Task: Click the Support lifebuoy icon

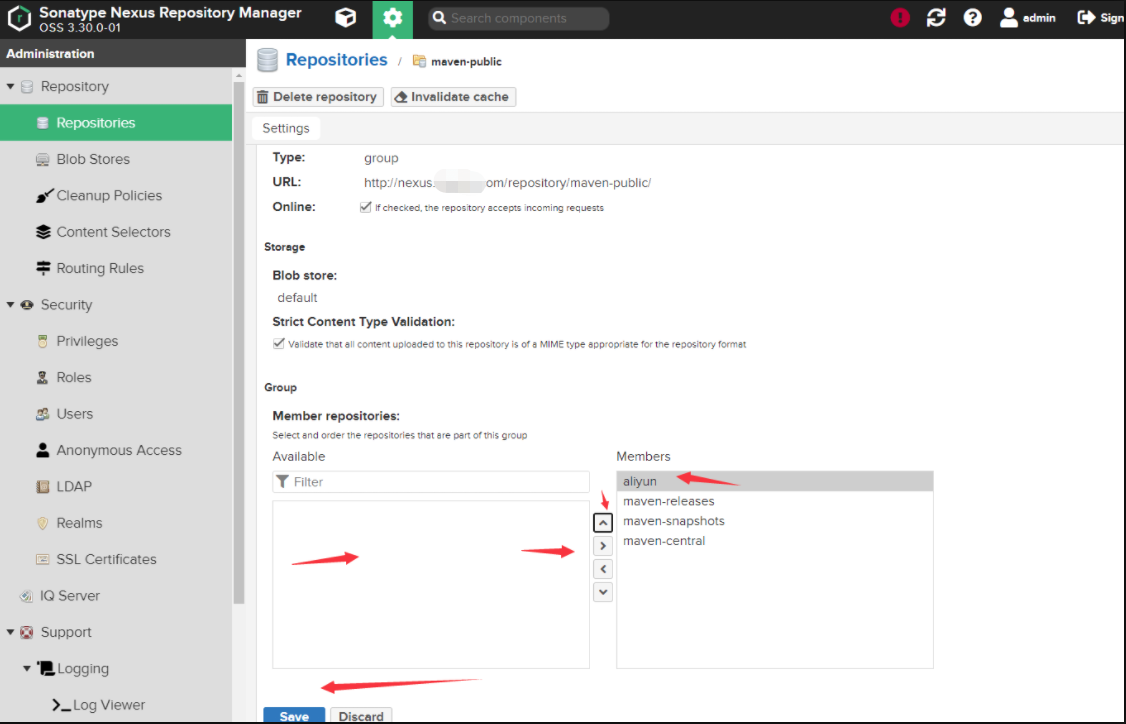Action: click(x=27, y=632)
